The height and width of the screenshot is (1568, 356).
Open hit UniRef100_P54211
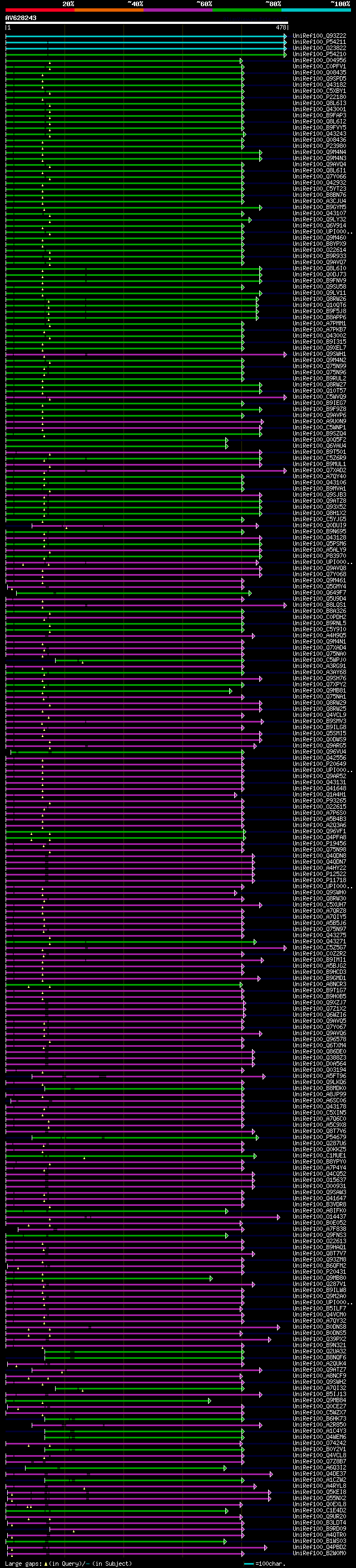[x=319, y=42]
